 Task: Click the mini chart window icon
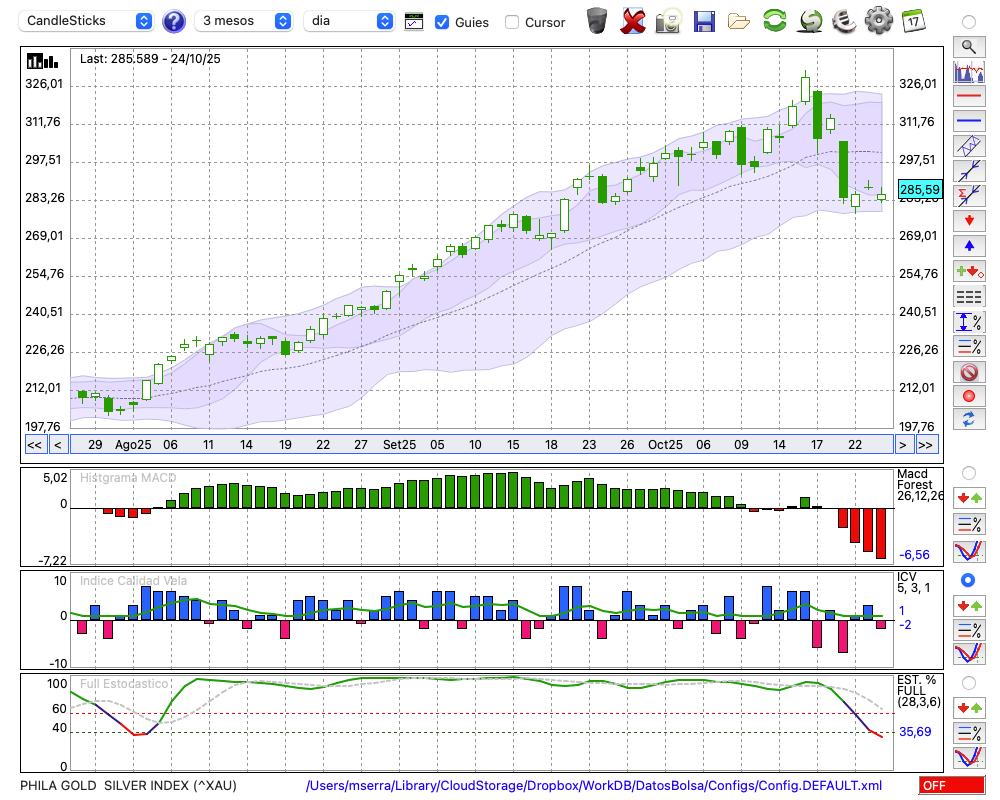pyautogui.click(x=414, y=22)
